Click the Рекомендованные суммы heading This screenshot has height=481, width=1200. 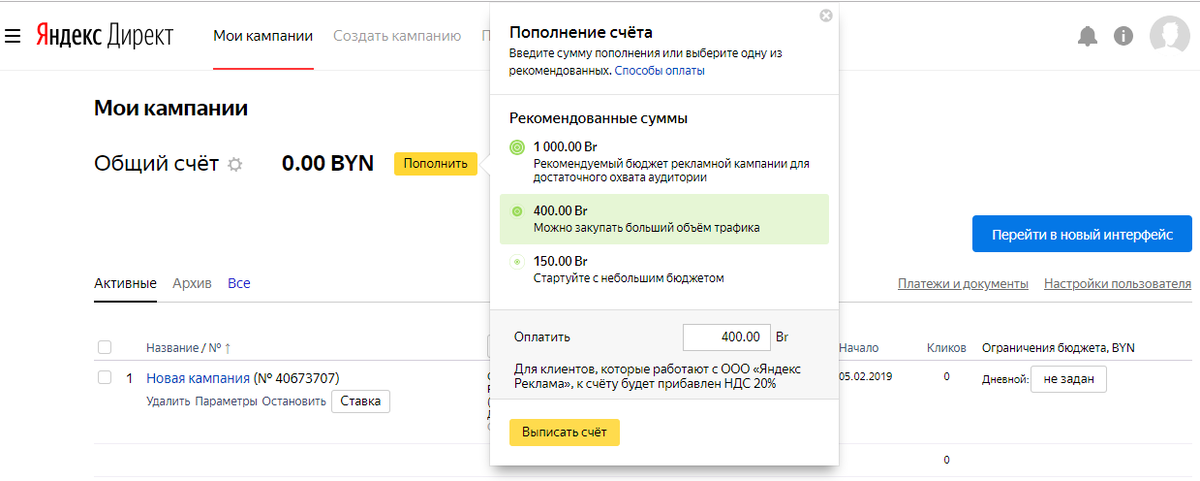[x=598, y=118]
